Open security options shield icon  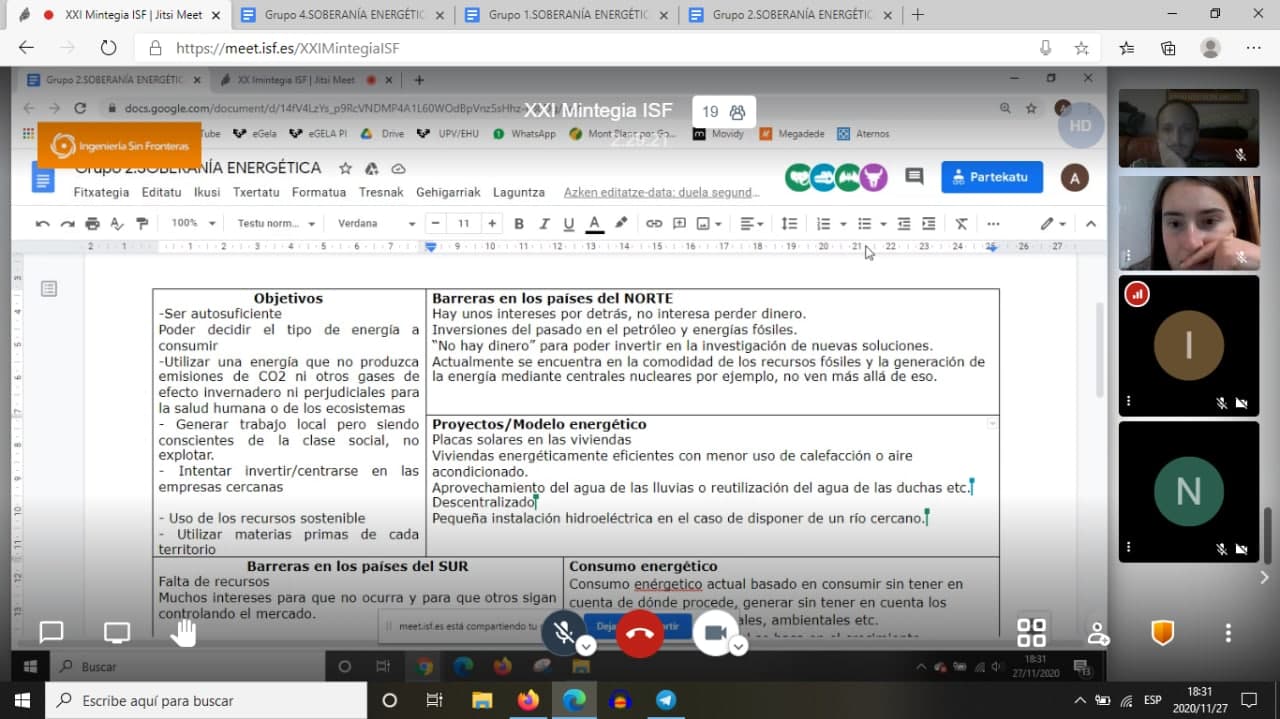(1162, 632)
